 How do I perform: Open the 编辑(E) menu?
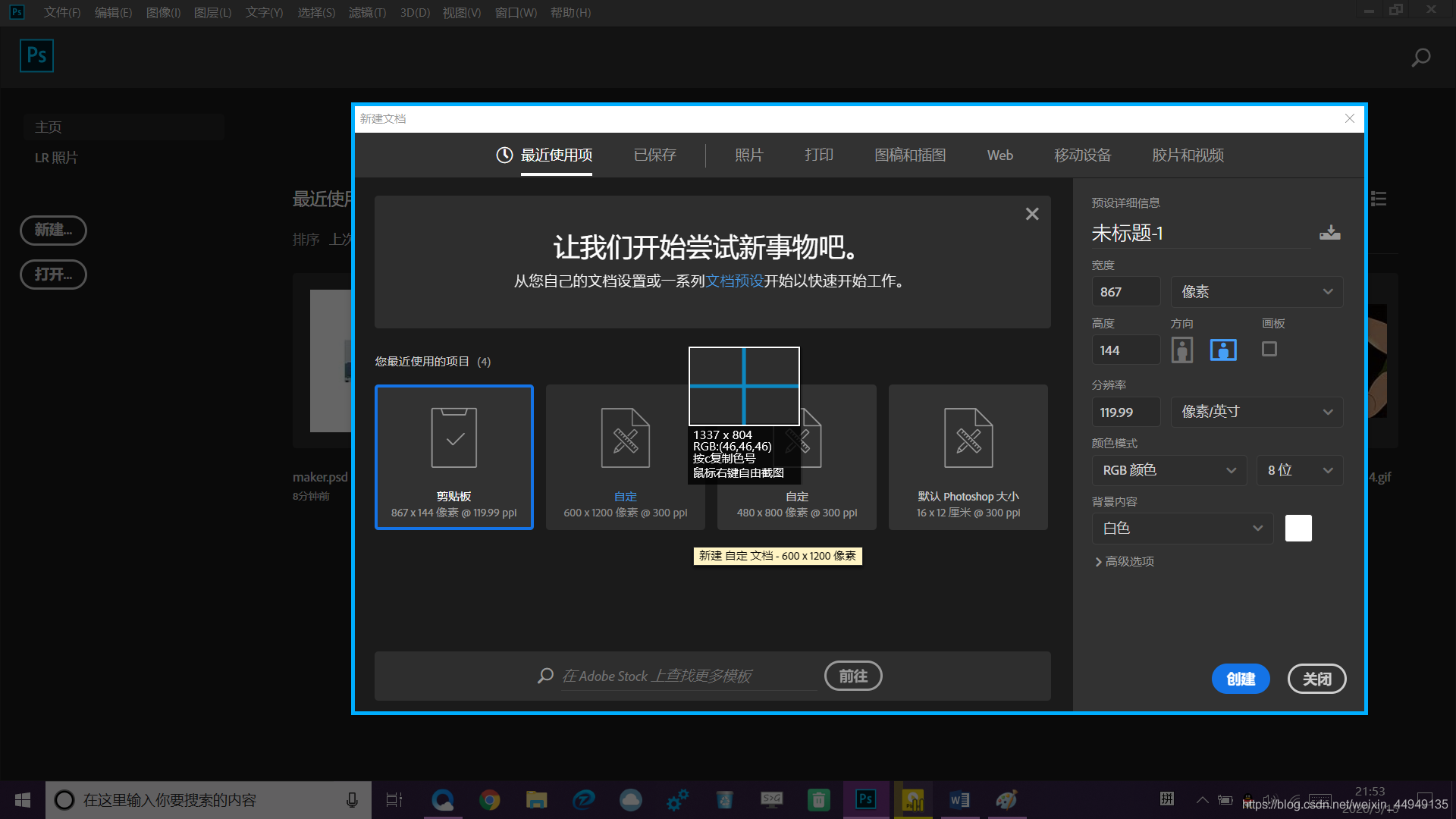coord(113,13)
